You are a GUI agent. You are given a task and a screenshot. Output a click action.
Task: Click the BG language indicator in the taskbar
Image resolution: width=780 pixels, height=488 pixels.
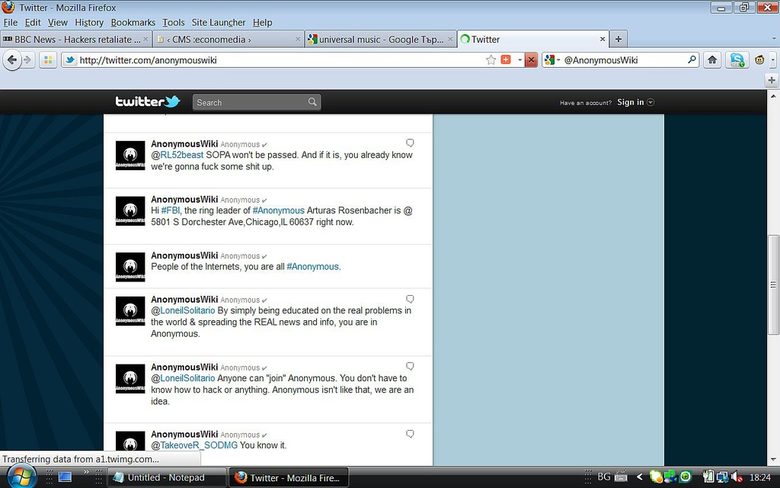[604, 477]
